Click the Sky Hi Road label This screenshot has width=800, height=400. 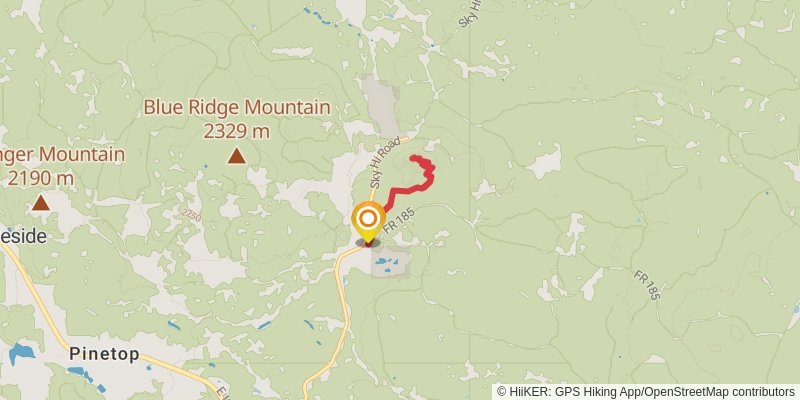click(x=383, y=164)
